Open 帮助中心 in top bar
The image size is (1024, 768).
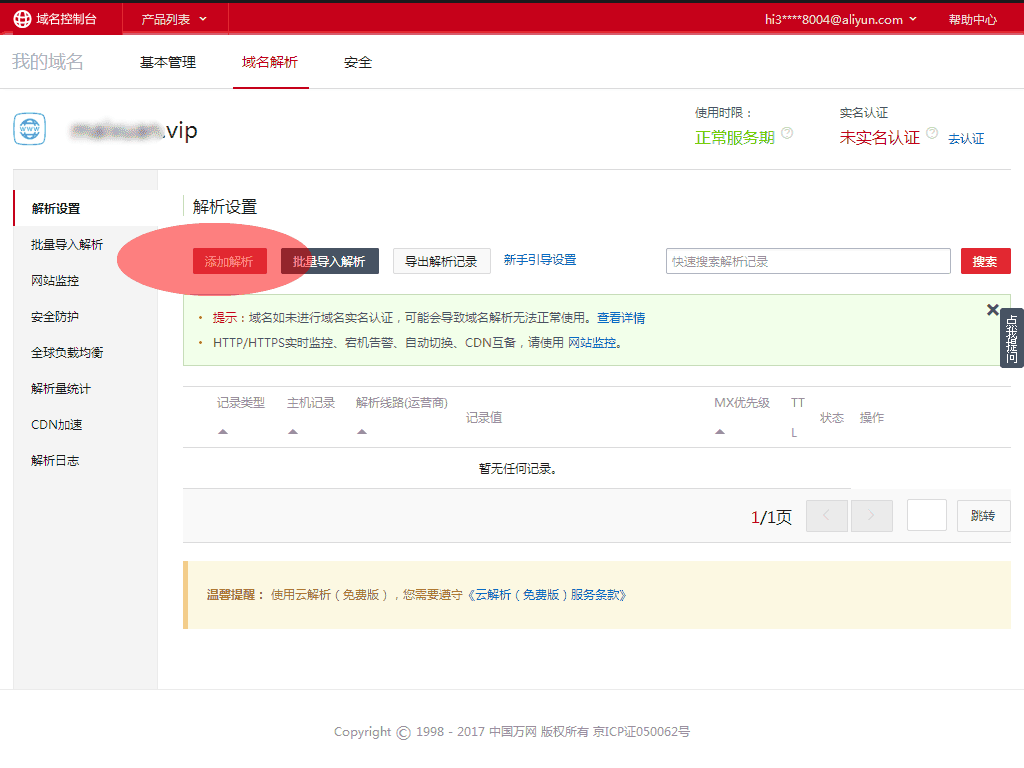972,20
